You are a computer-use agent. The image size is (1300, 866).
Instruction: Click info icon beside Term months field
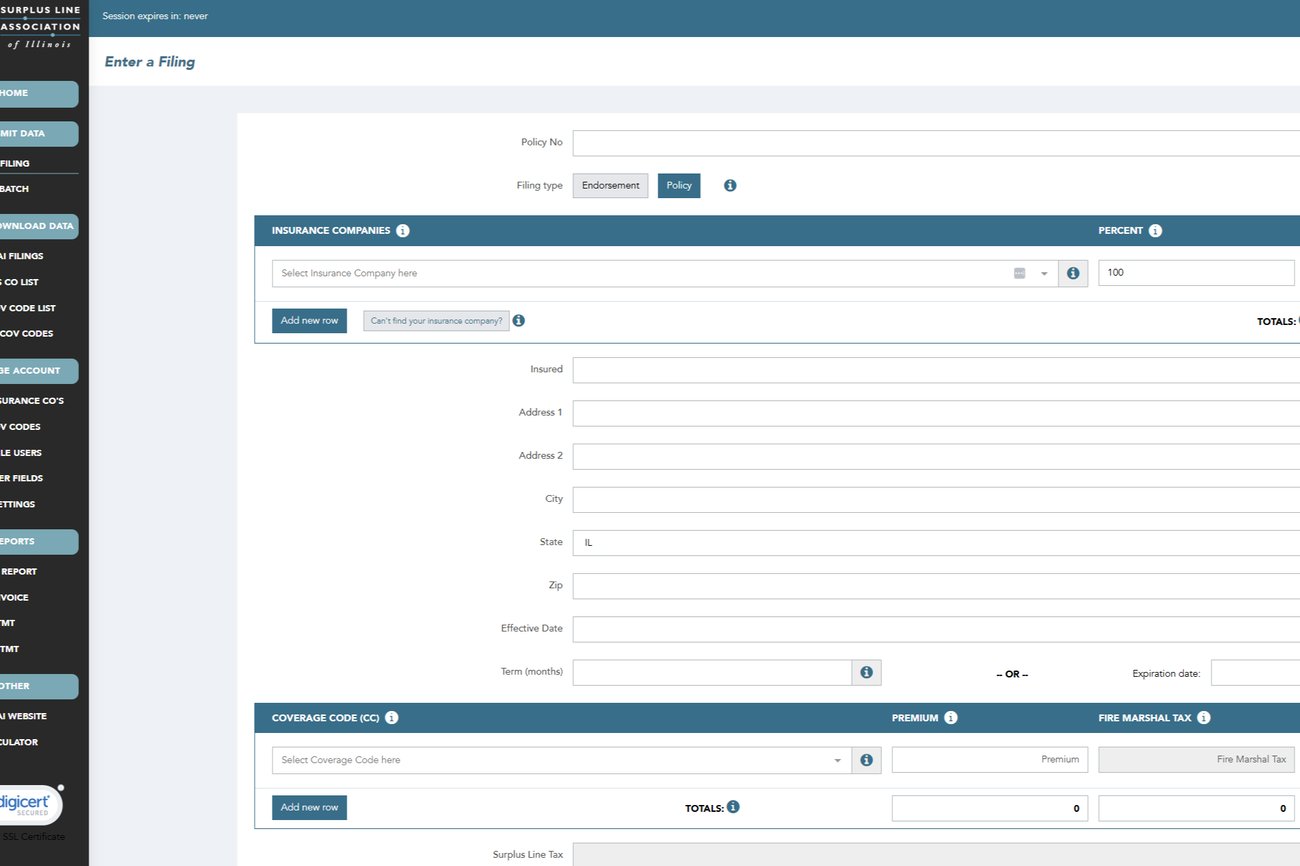click(866, 673)
